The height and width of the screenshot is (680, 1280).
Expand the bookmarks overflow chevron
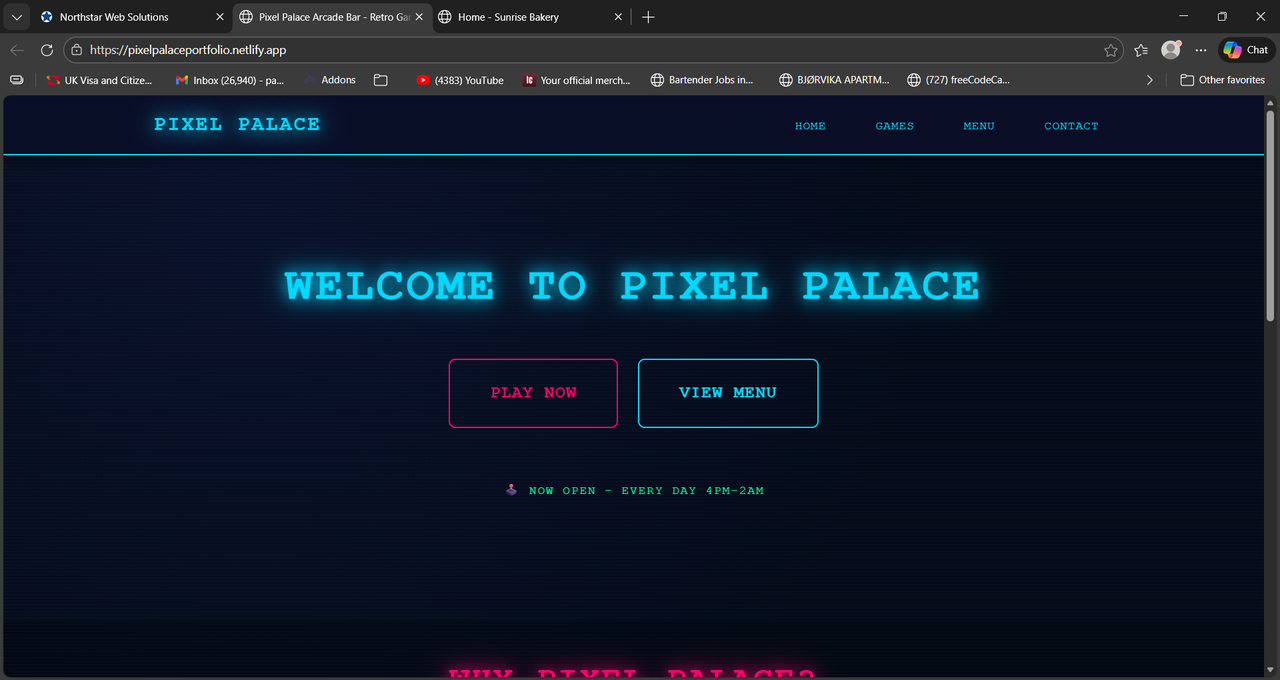pyautogui.click(x=1149, y=80)
